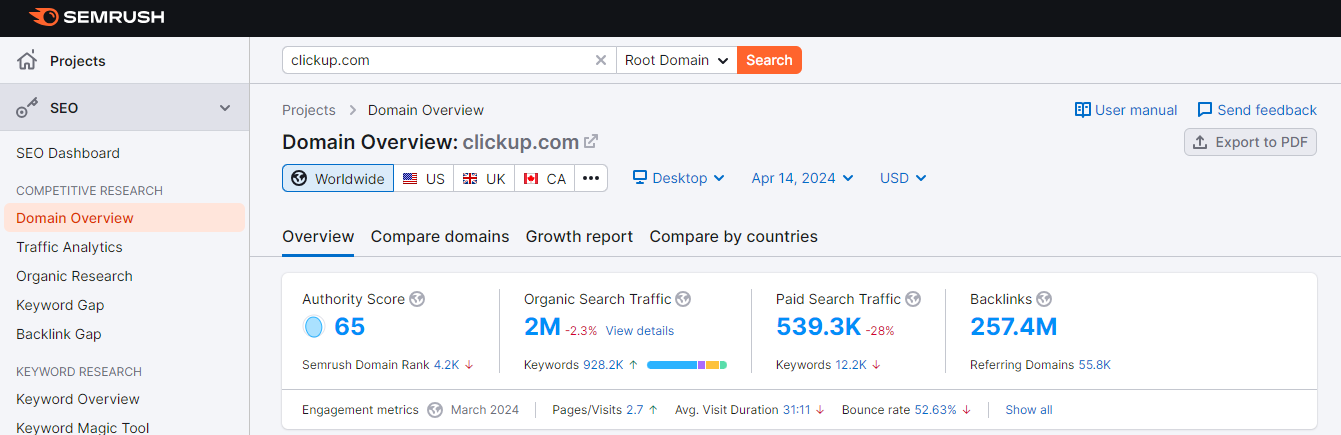The width and height of the screenshot is (1341, 435).
Task: Click globe icon next to Authority Score
Action: 418,299
